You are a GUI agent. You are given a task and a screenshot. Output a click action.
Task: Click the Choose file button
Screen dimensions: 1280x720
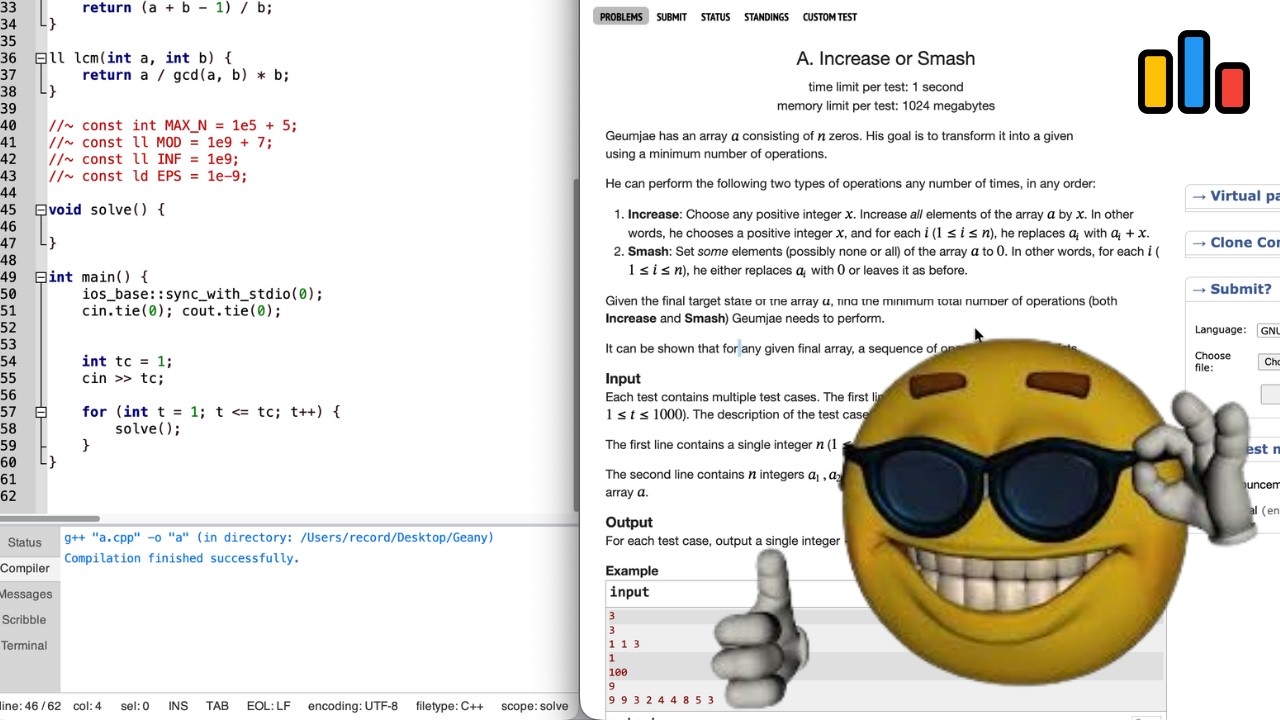click(1269, 362)
